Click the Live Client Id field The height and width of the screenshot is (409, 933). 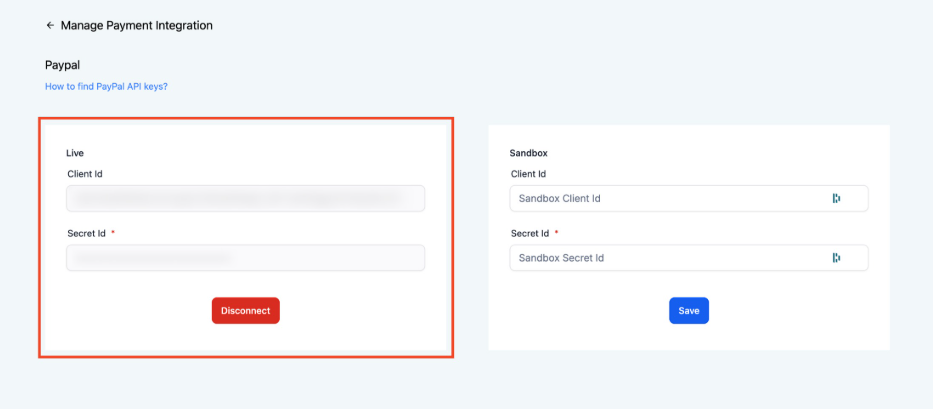(245, 198)
